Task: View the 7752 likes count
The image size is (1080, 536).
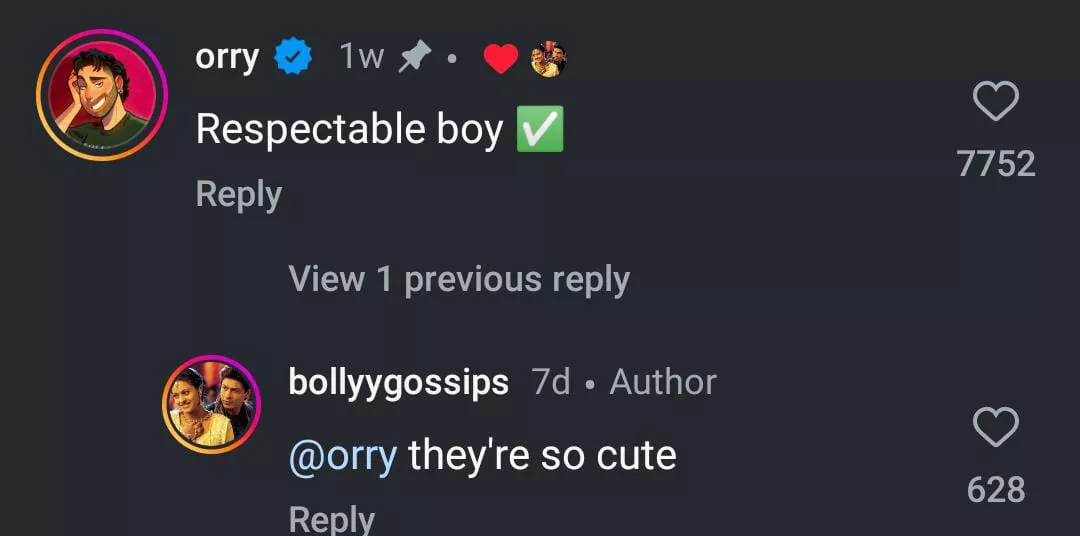Action: [x=996, y=164]
